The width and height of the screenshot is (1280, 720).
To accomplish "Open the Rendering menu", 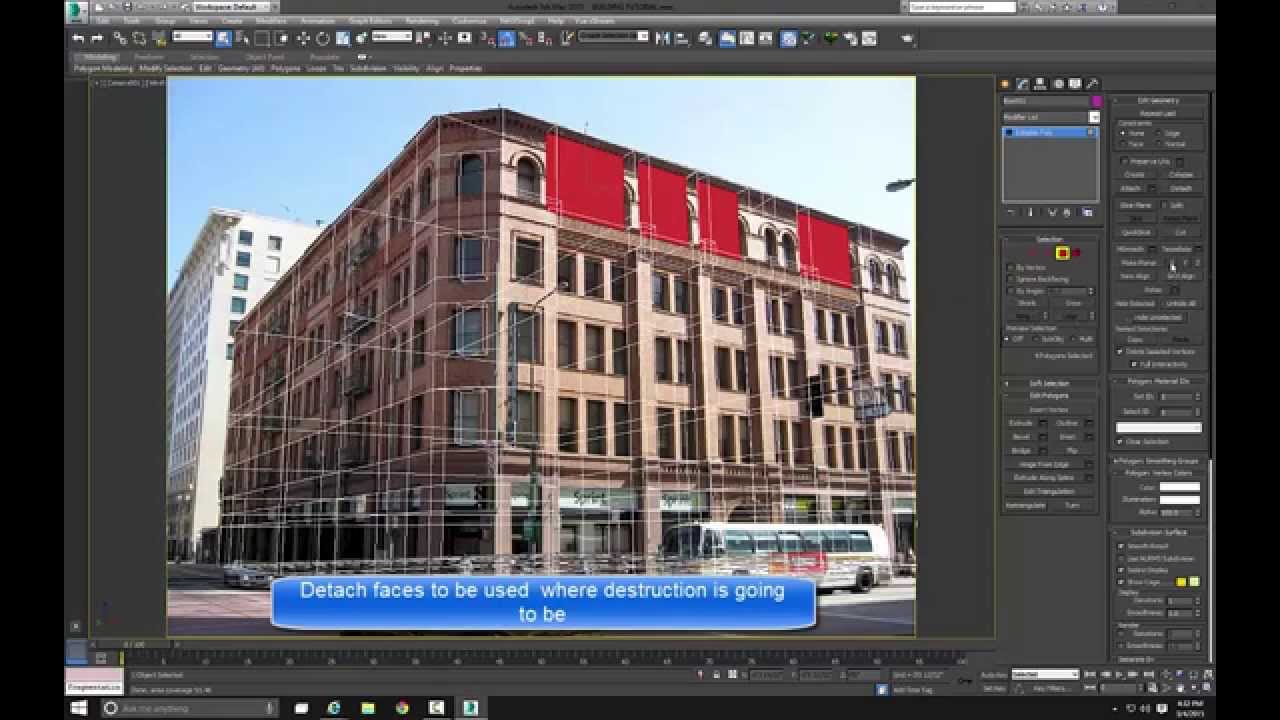I will click(422, 20).
